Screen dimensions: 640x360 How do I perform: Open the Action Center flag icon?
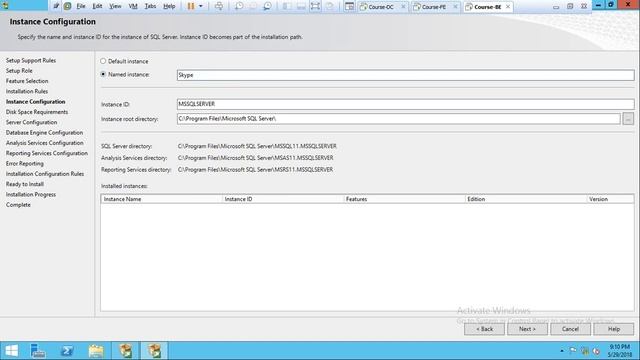pyautogui.click(x=573, y=351)
